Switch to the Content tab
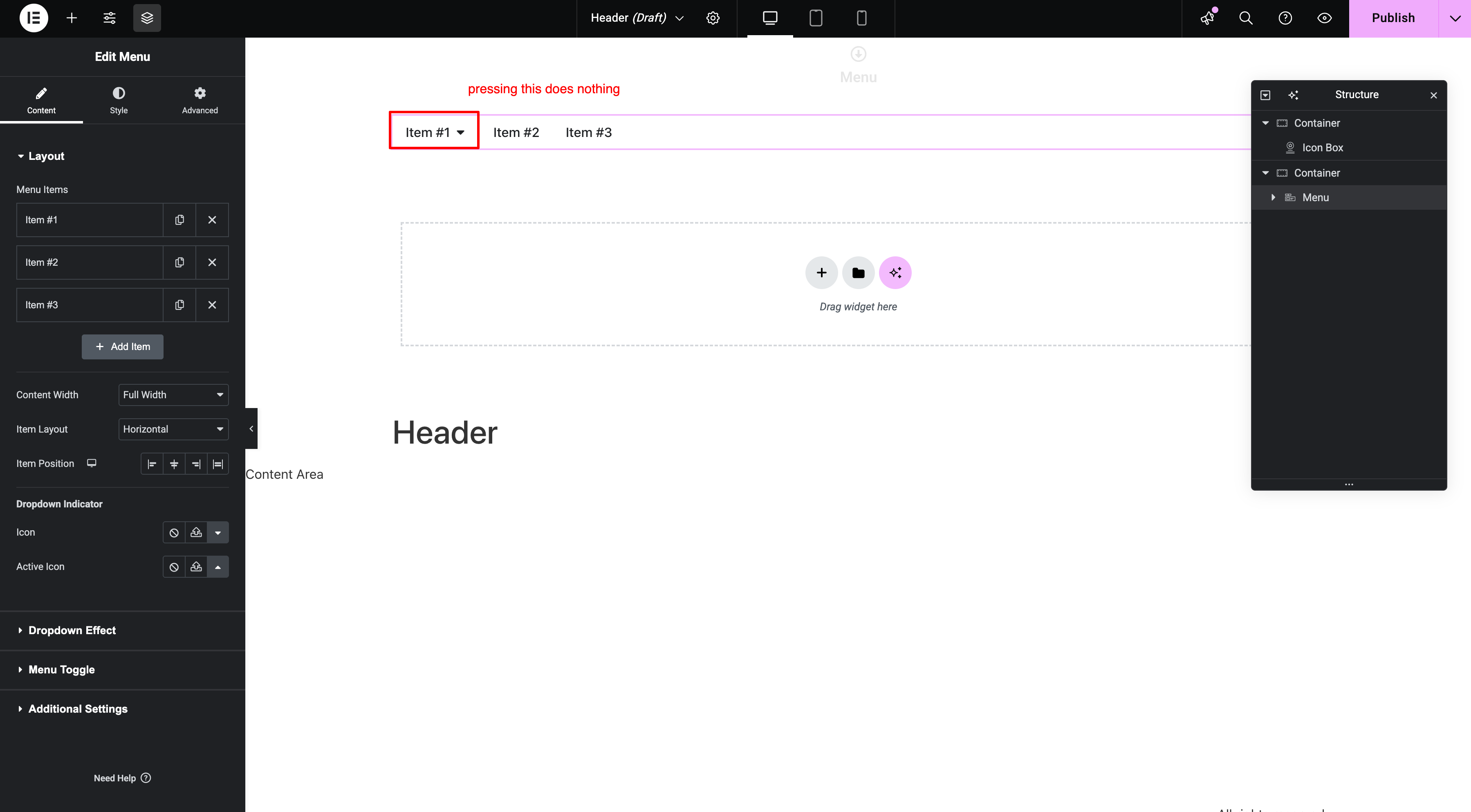 pyautogui.click(x=41, y=100)
